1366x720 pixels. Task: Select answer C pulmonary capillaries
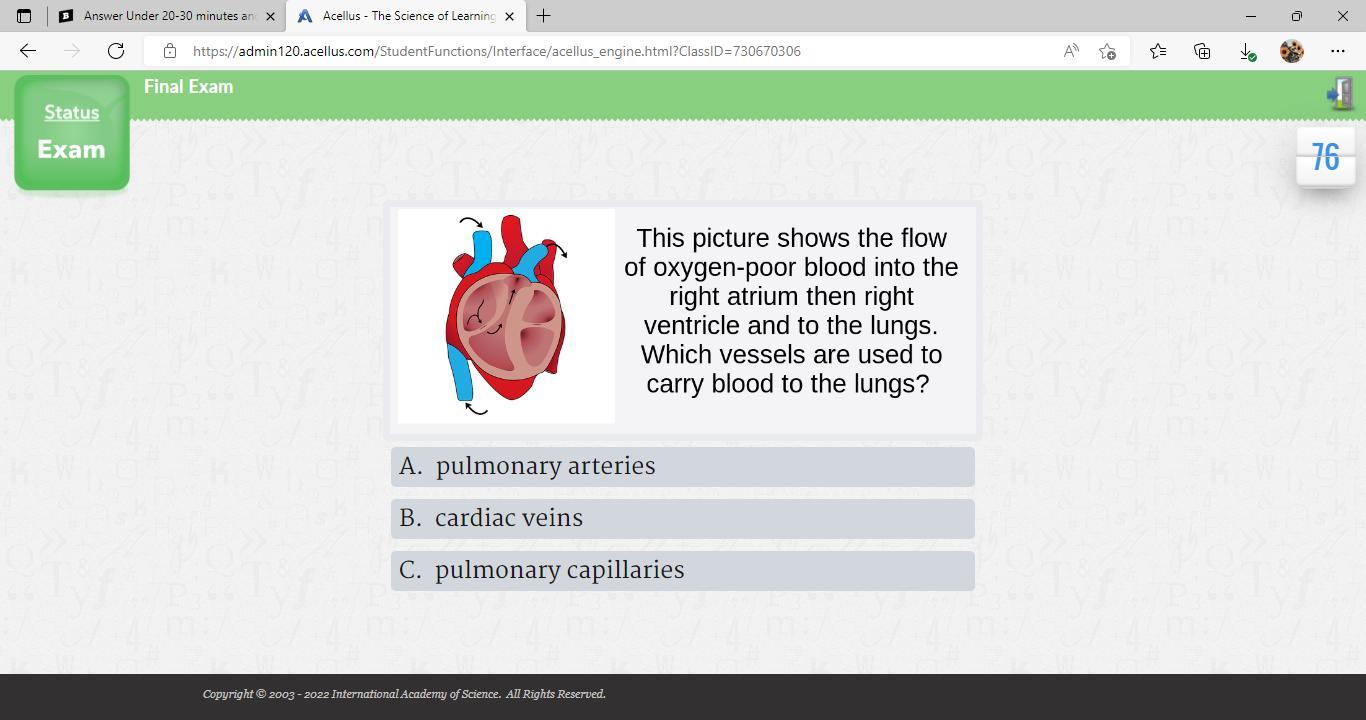click(683, 571)
